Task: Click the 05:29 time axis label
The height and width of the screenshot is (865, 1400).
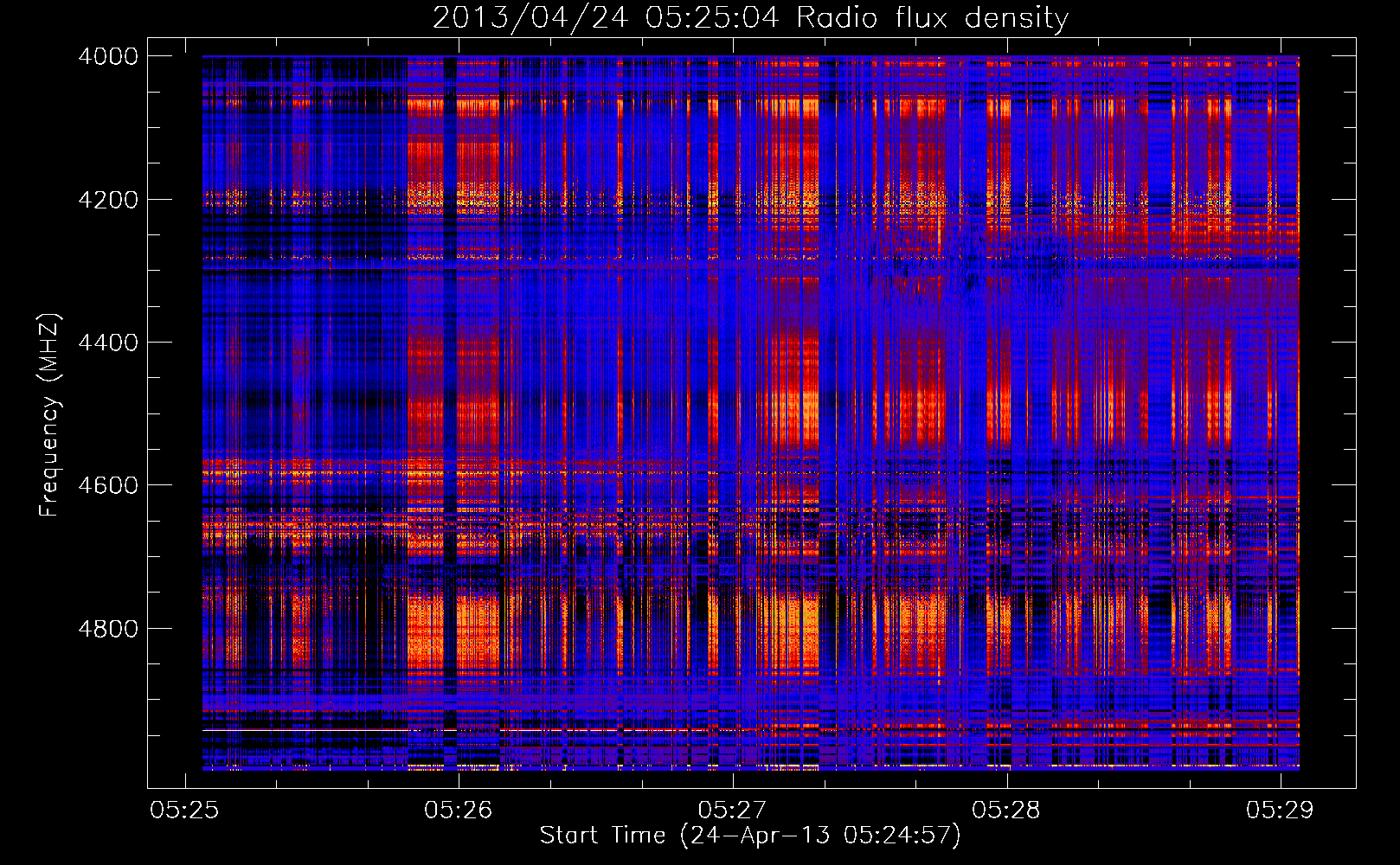Action: (x=1281, y=810)
